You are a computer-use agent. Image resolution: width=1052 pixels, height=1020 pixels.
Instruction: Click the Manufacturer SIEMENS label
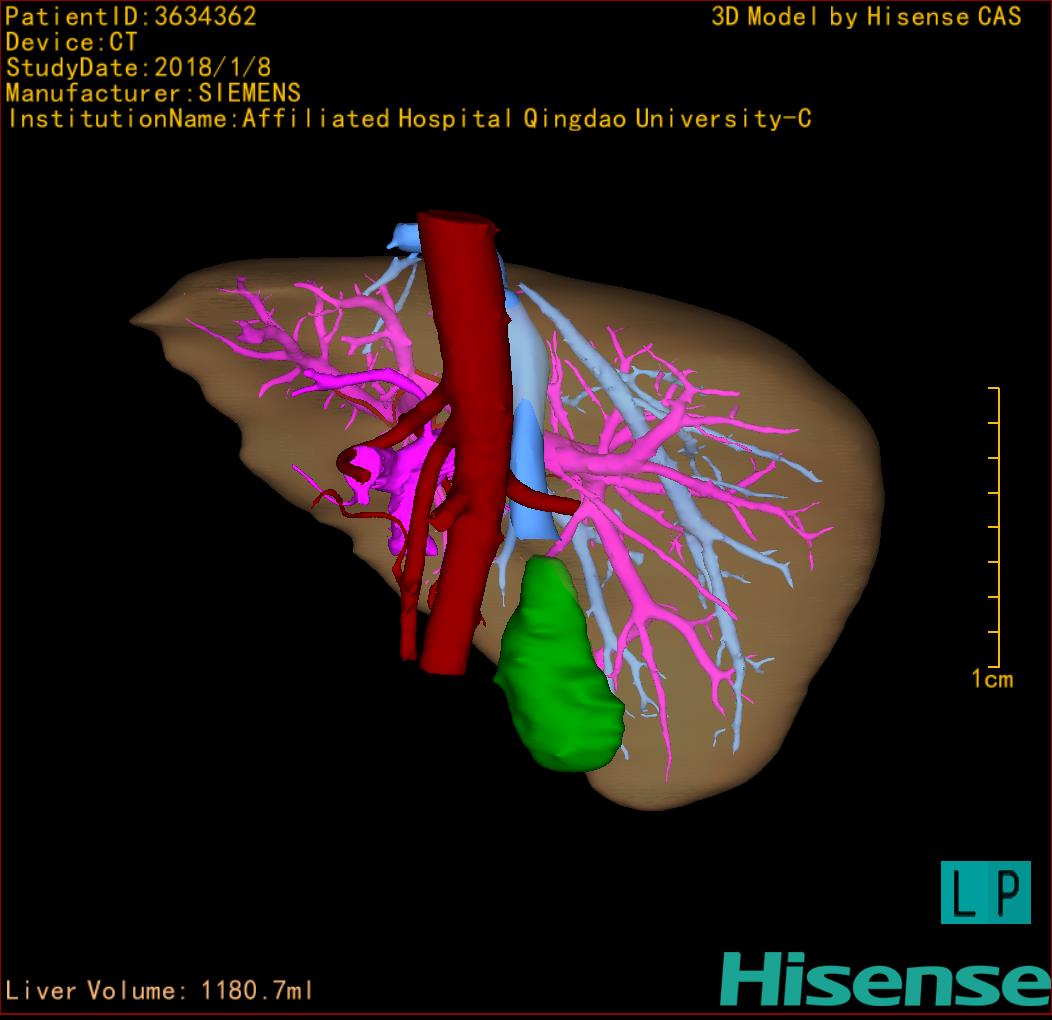[153, 93]
